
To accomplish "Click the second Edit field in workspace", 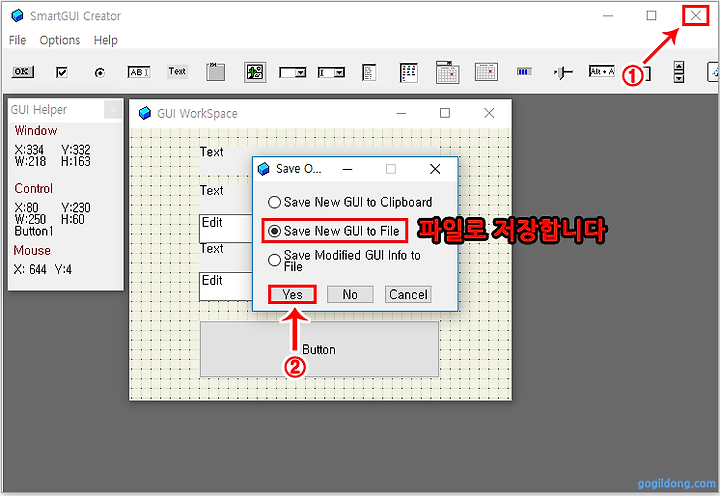I will (x=226, y=286).
